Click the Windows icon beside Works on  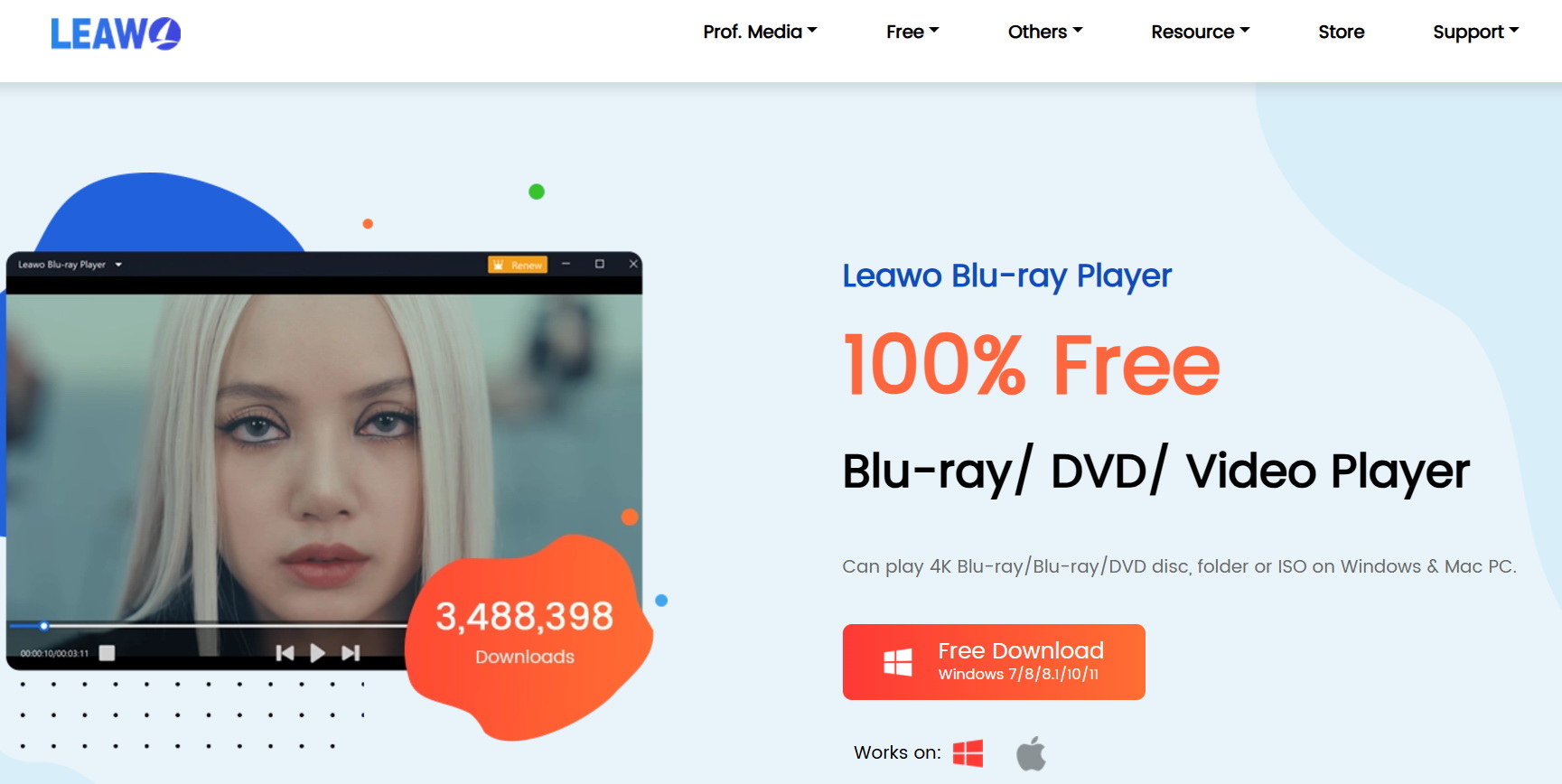click(x=968, y=752)
